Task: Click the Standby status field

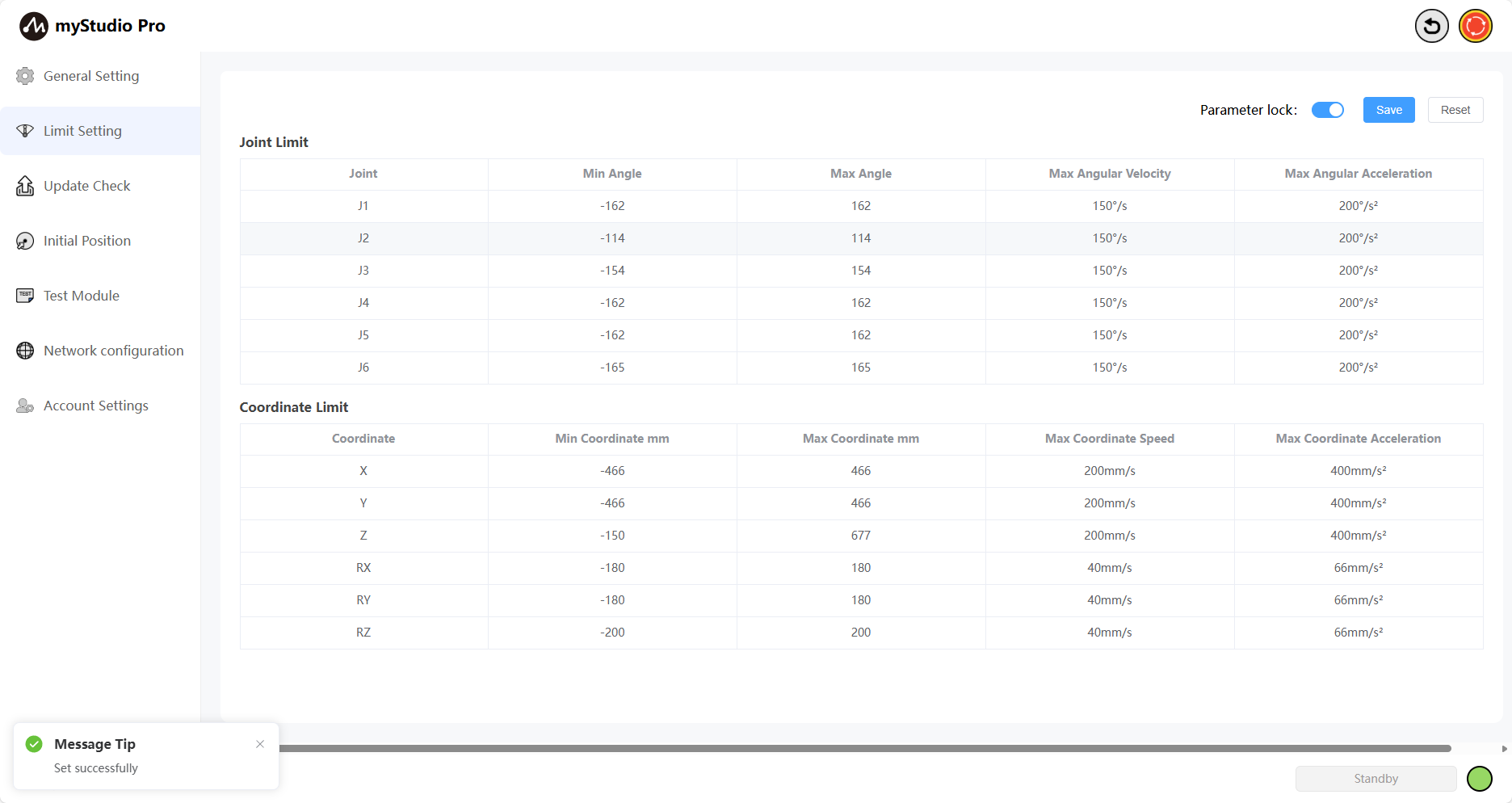Action: tap(1375, 779)
